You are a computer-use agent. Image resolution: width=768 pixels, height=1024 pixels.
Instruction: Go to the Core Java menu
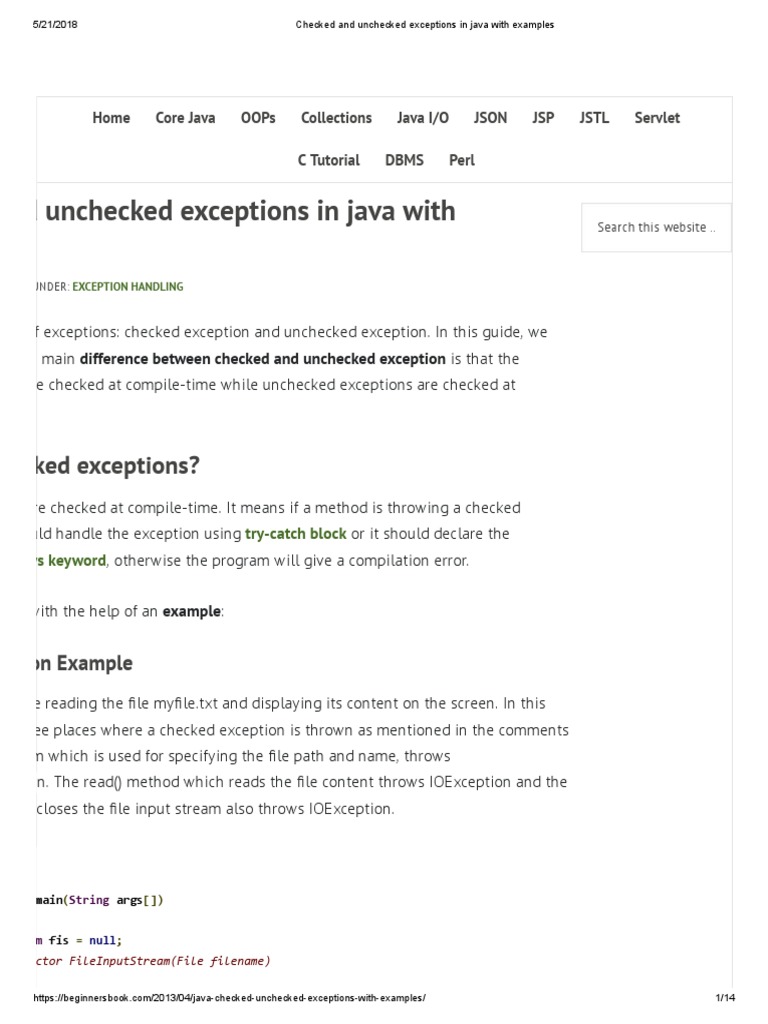click(185, 118)
